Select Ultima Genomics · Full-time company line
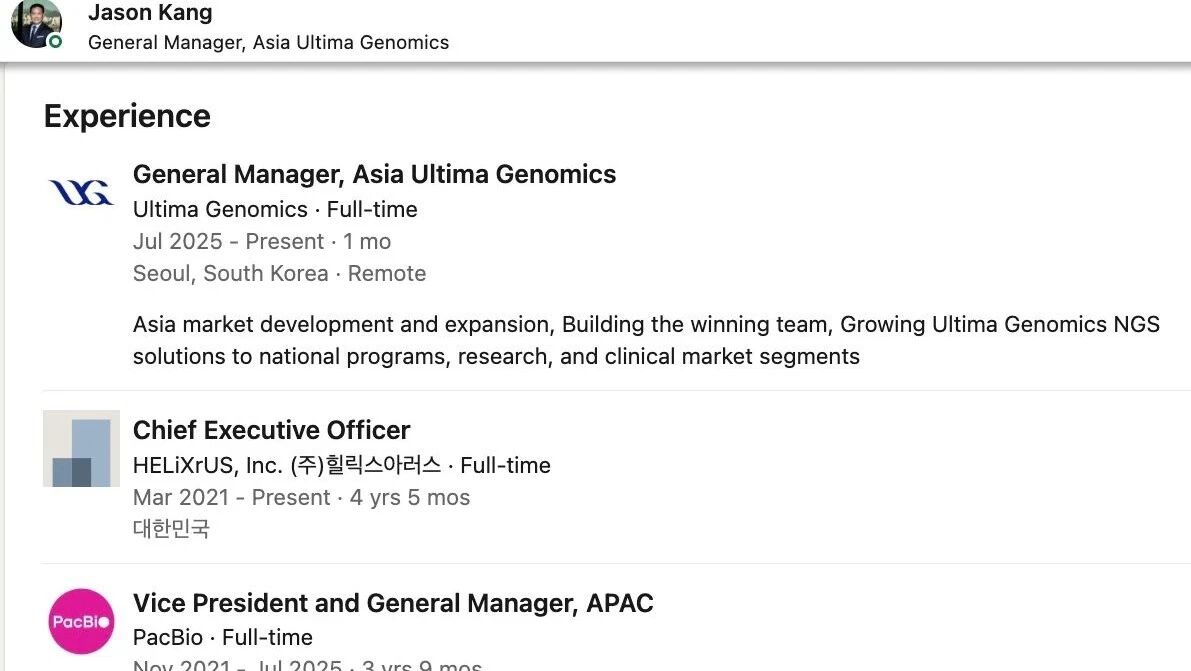 click(x=275, y=209)
